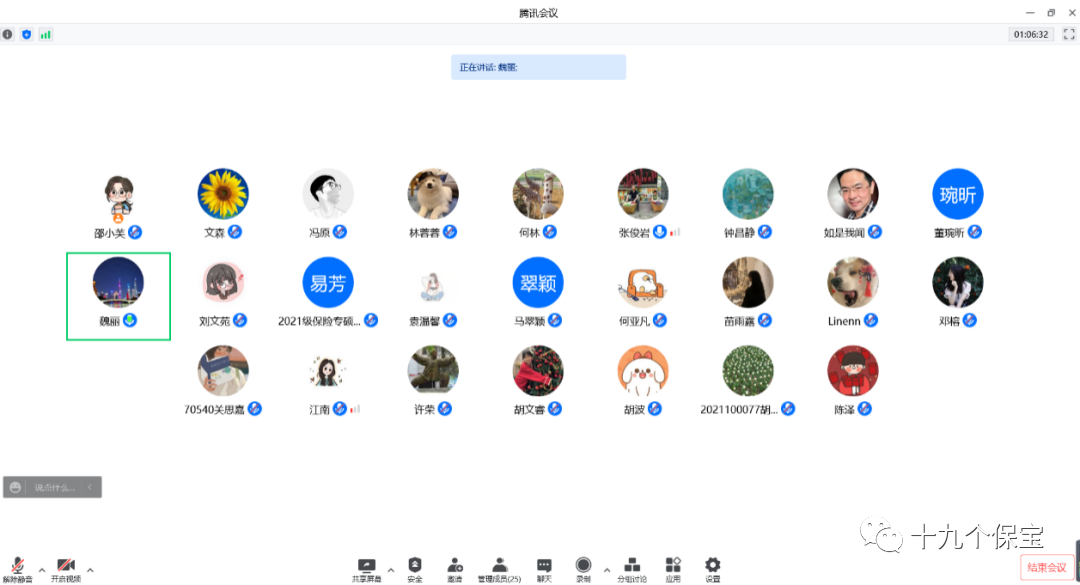
Task: Expand share screen options arrow
Action: pyautogui.click(x=391, y=570)
